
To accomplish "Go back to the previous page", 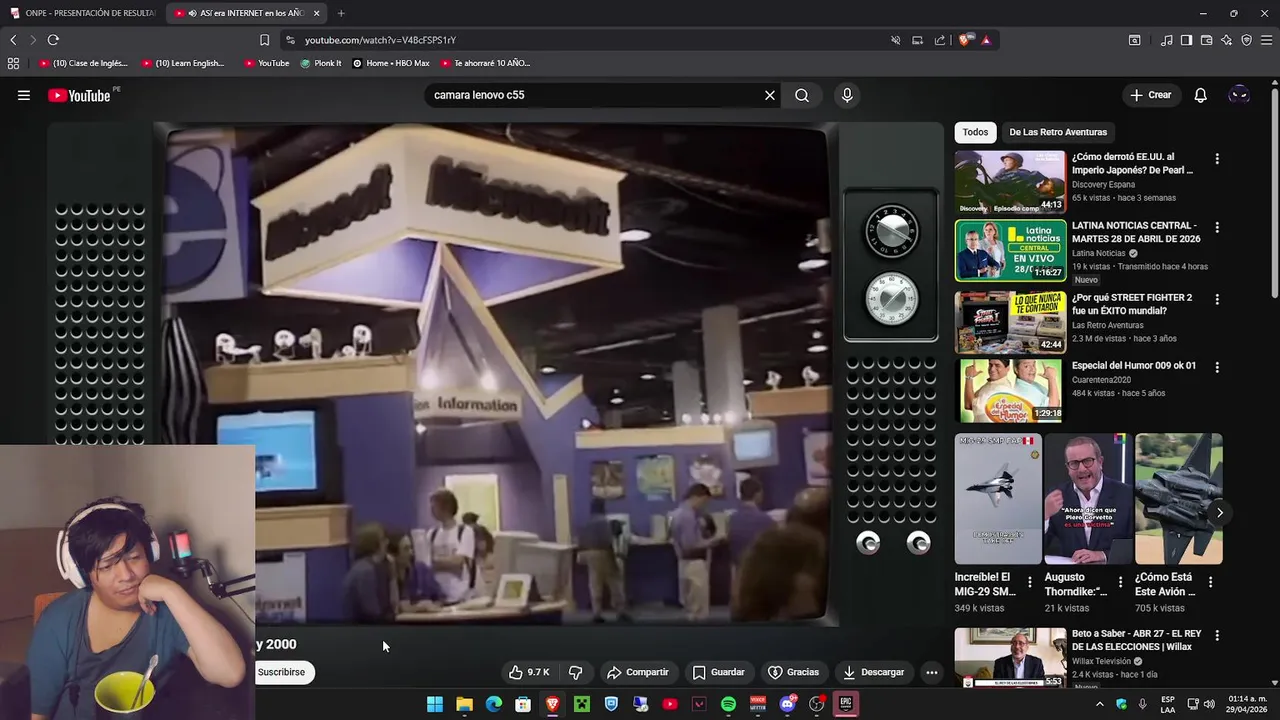I will [x=13, y=40].
